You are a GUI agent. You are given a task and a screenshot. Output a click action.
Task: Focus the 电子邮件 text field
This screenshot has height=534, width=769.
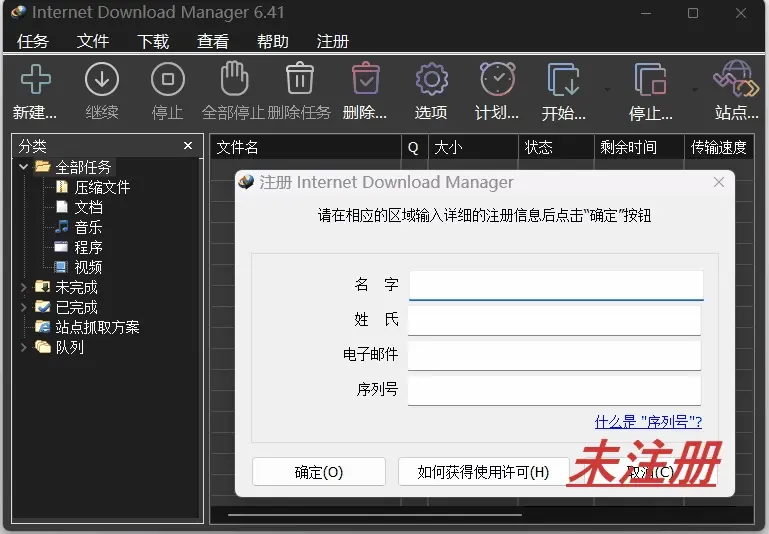pos(554,355)
